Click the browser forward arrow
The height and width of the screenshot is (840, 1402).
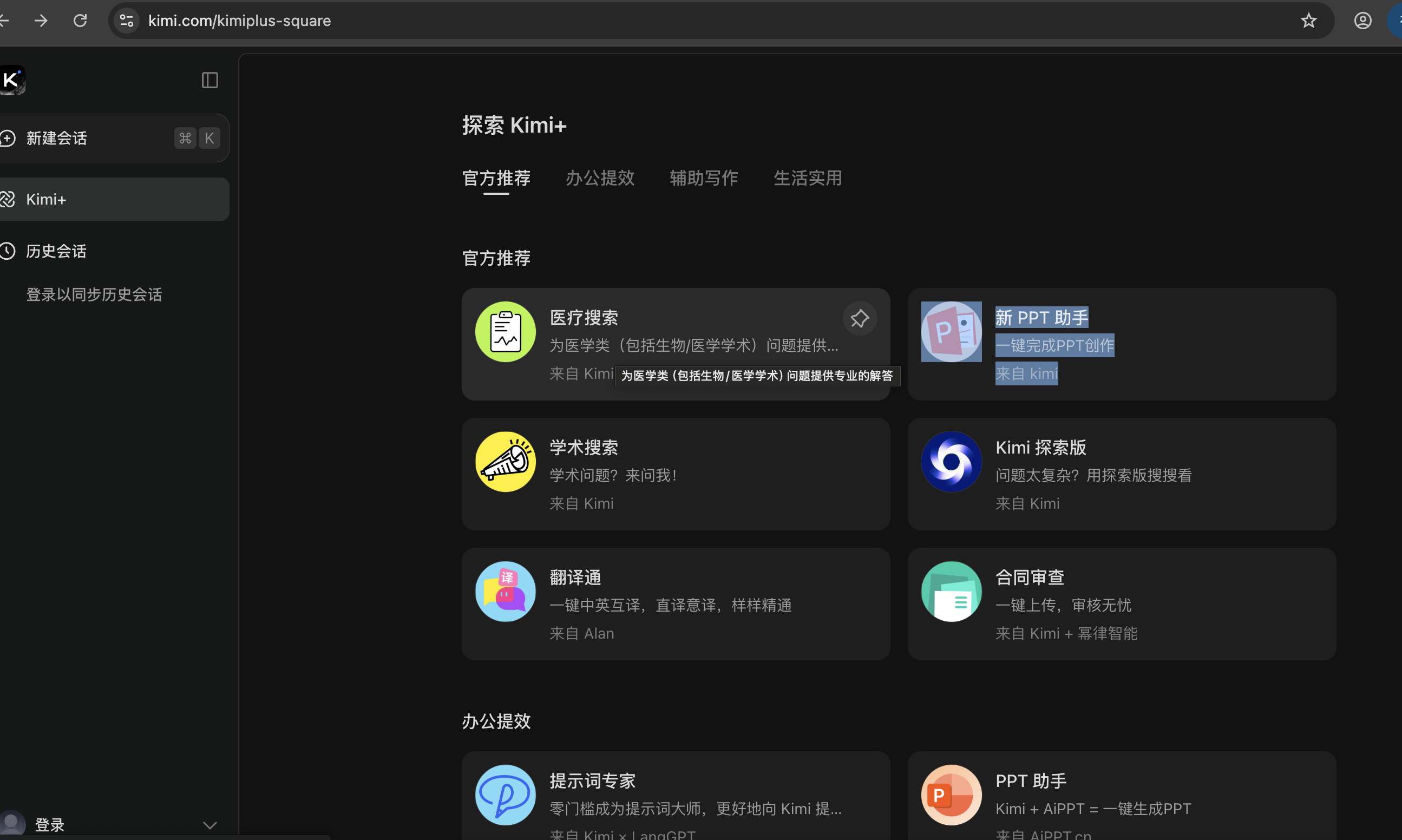(41, 21)
